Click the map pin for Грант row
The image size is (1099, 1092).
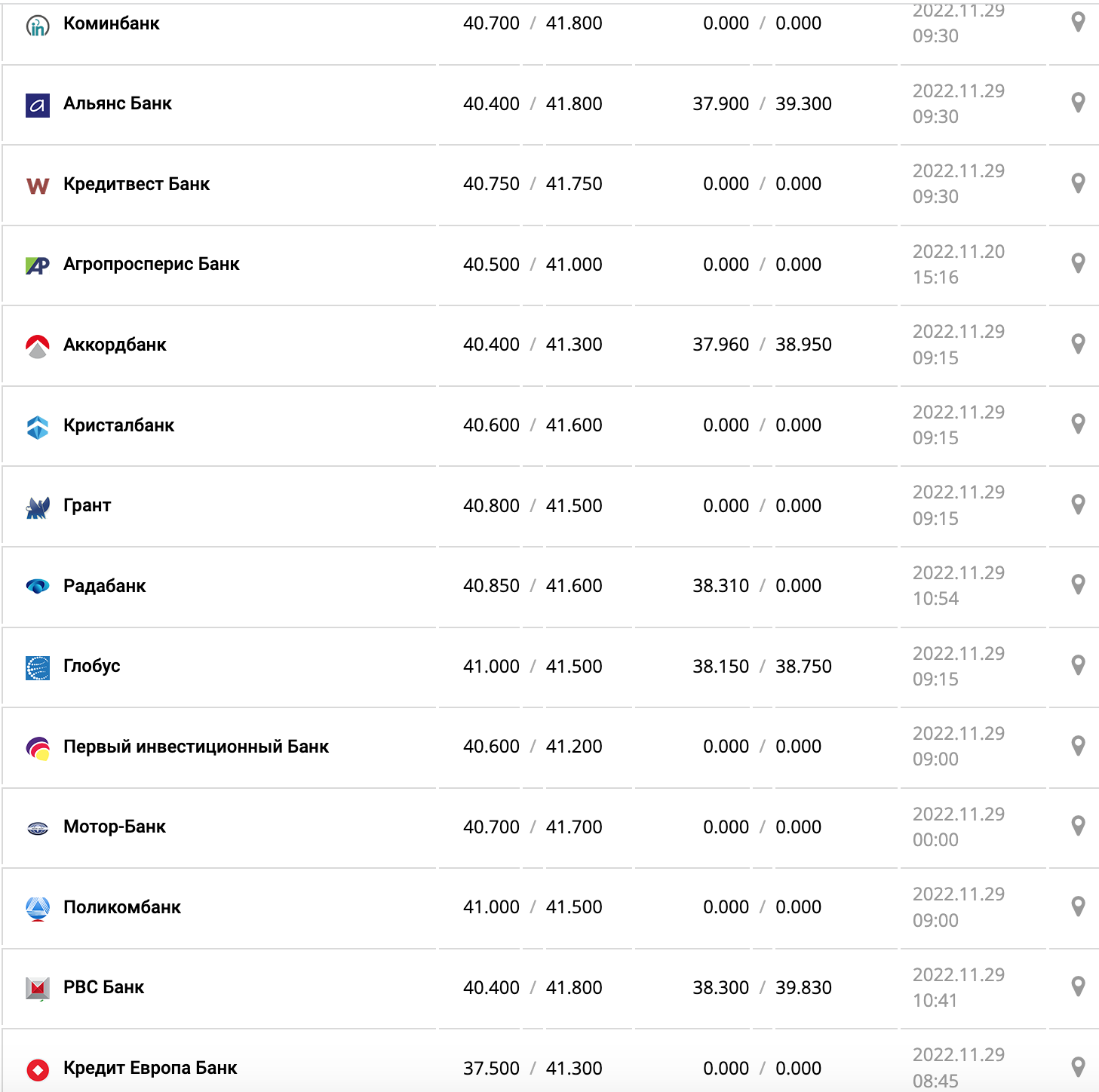(x=1078, y=505)
